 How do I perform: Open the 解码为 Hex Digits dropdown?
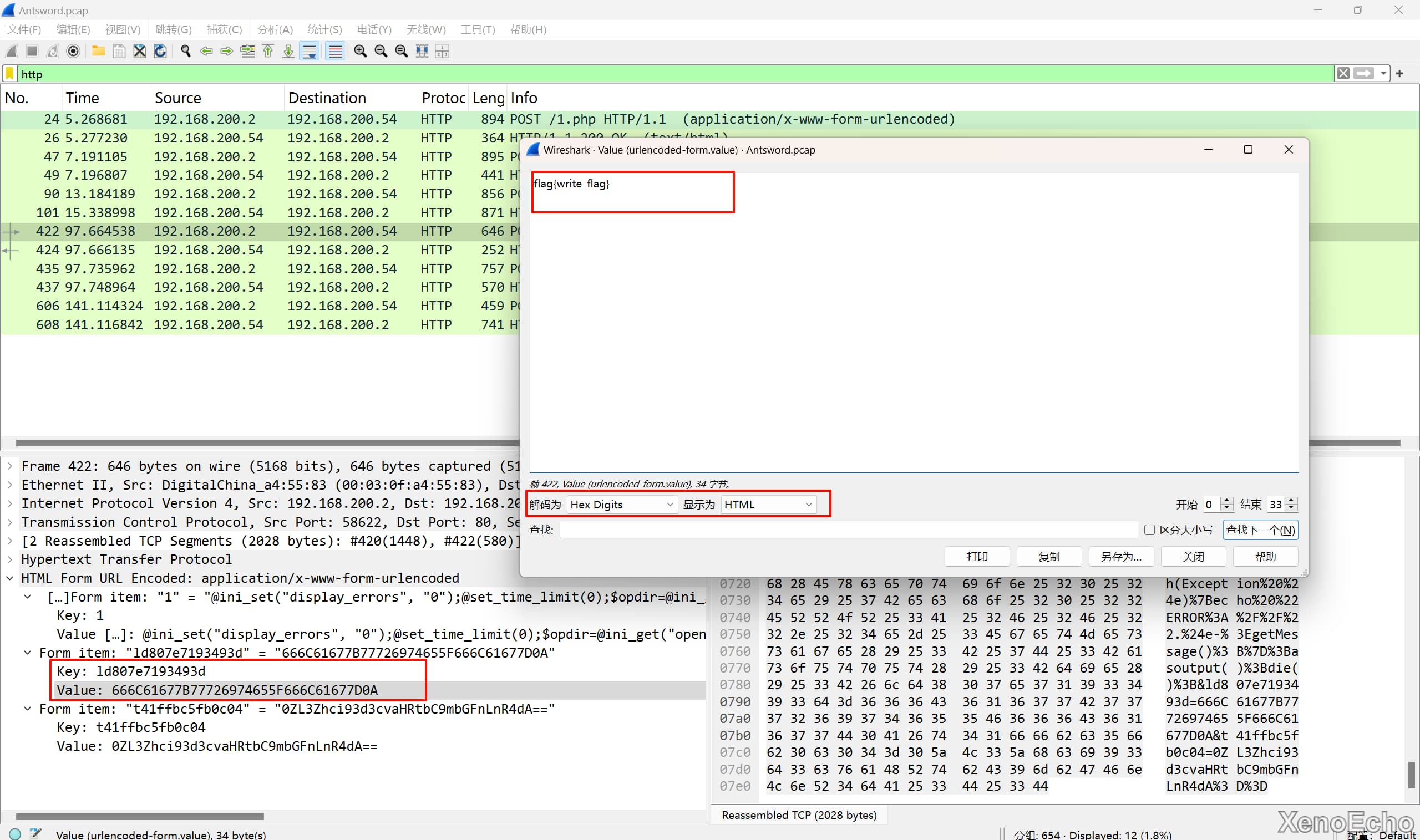point(621,505)
